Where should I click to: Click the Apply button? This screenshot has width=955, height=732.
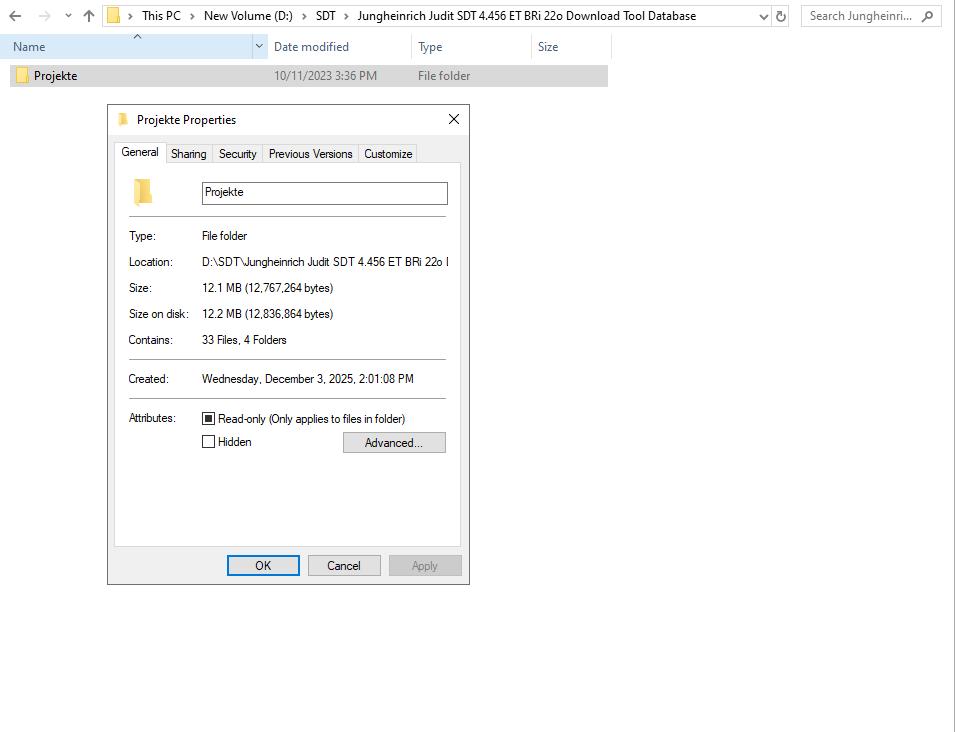(425, 566)
